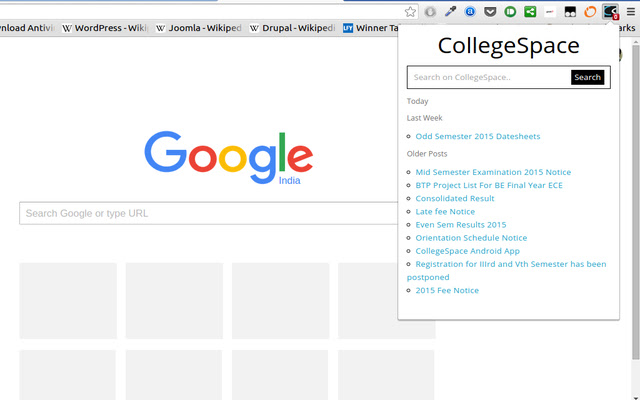Viewport: 640px width, 400px height.
Task: Click the 'Last Week' section heading
Action: 424,118
